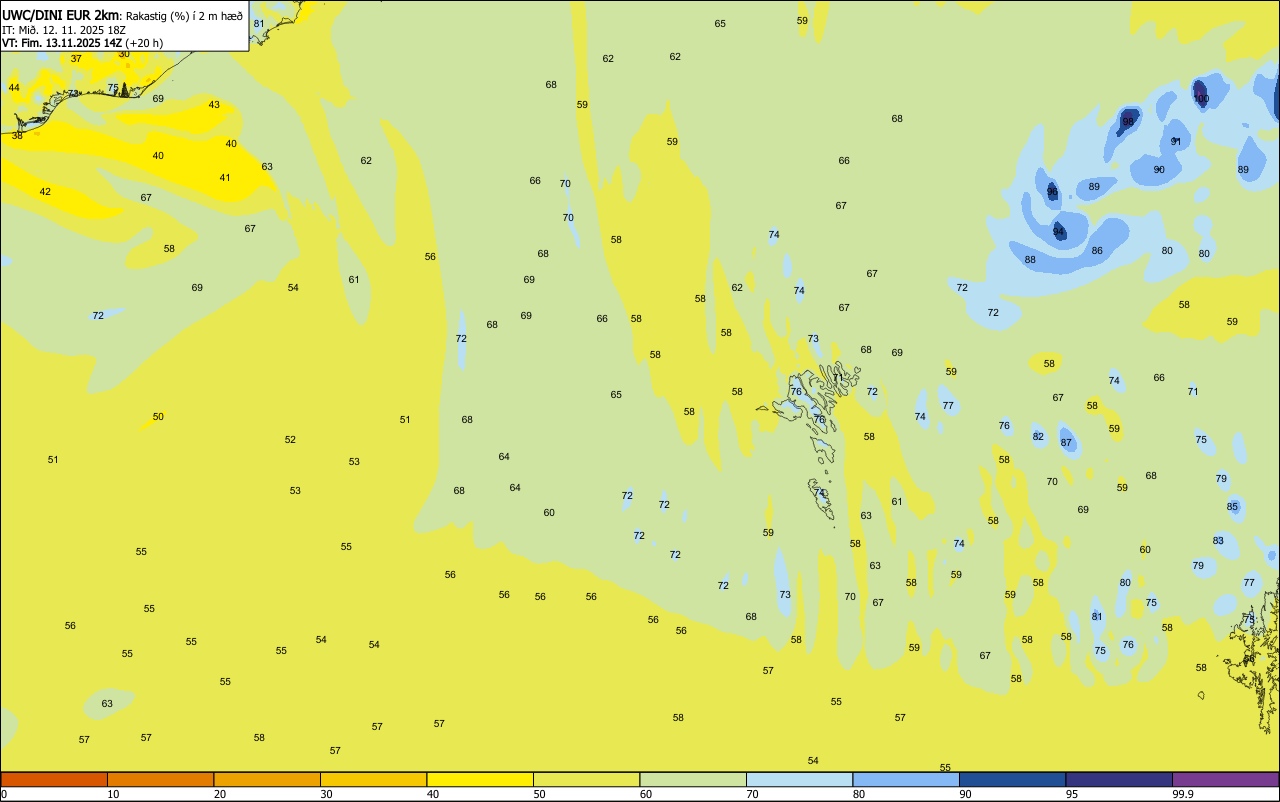Click the '95' tick label on the legend
The width and height of the screenshot is (1280, 802).
1072,794
